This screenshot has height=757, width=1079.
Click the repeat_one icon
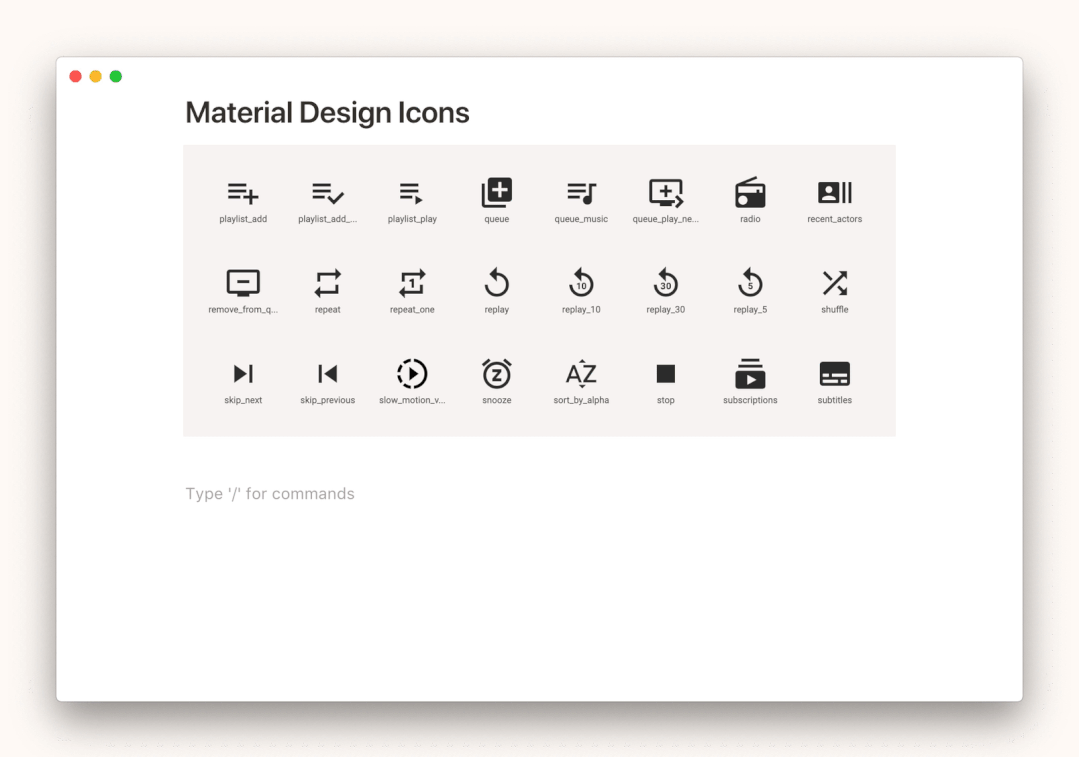click(412, 283)
